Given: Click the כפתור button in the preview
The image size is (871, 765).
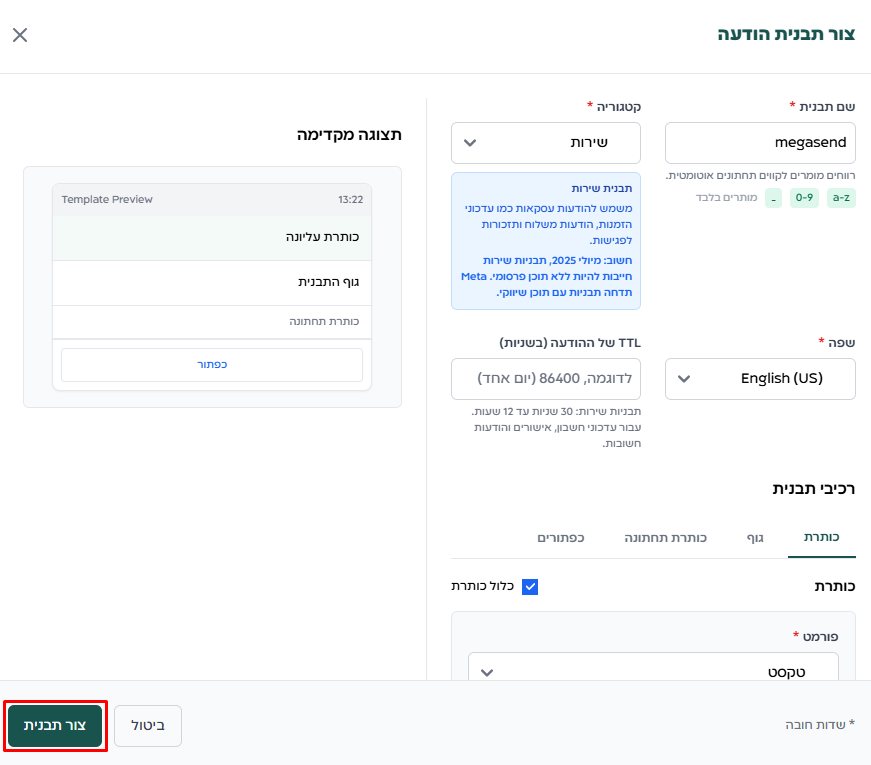Looking at the screenshot, I should (x=212, y=365).
